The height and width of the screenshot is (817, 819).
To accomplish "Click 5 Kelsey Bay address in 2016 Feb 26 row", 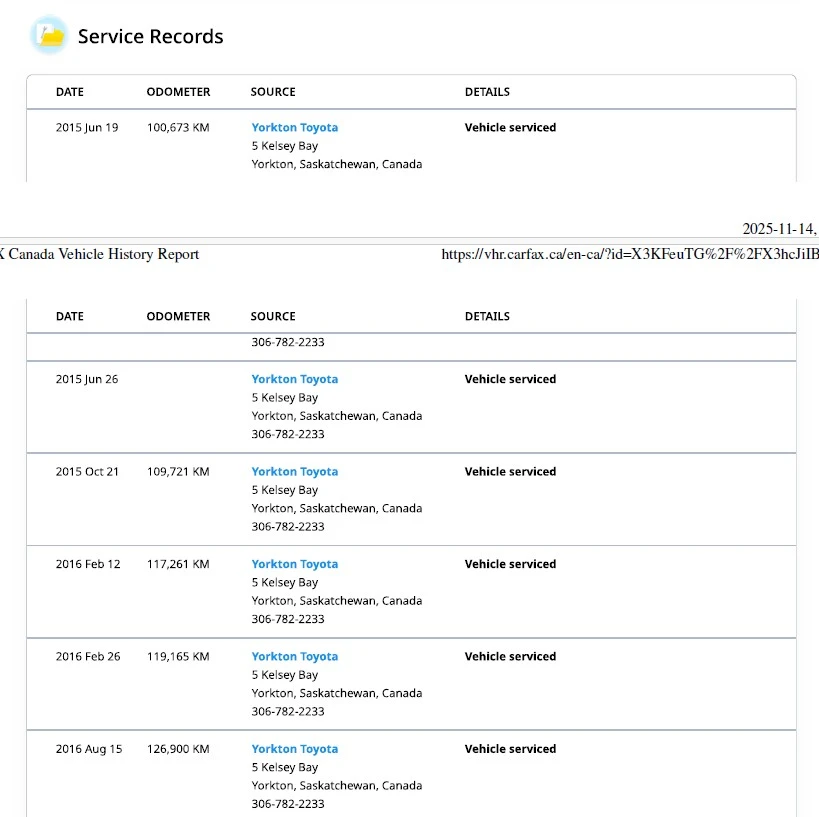I will (285, 675).
